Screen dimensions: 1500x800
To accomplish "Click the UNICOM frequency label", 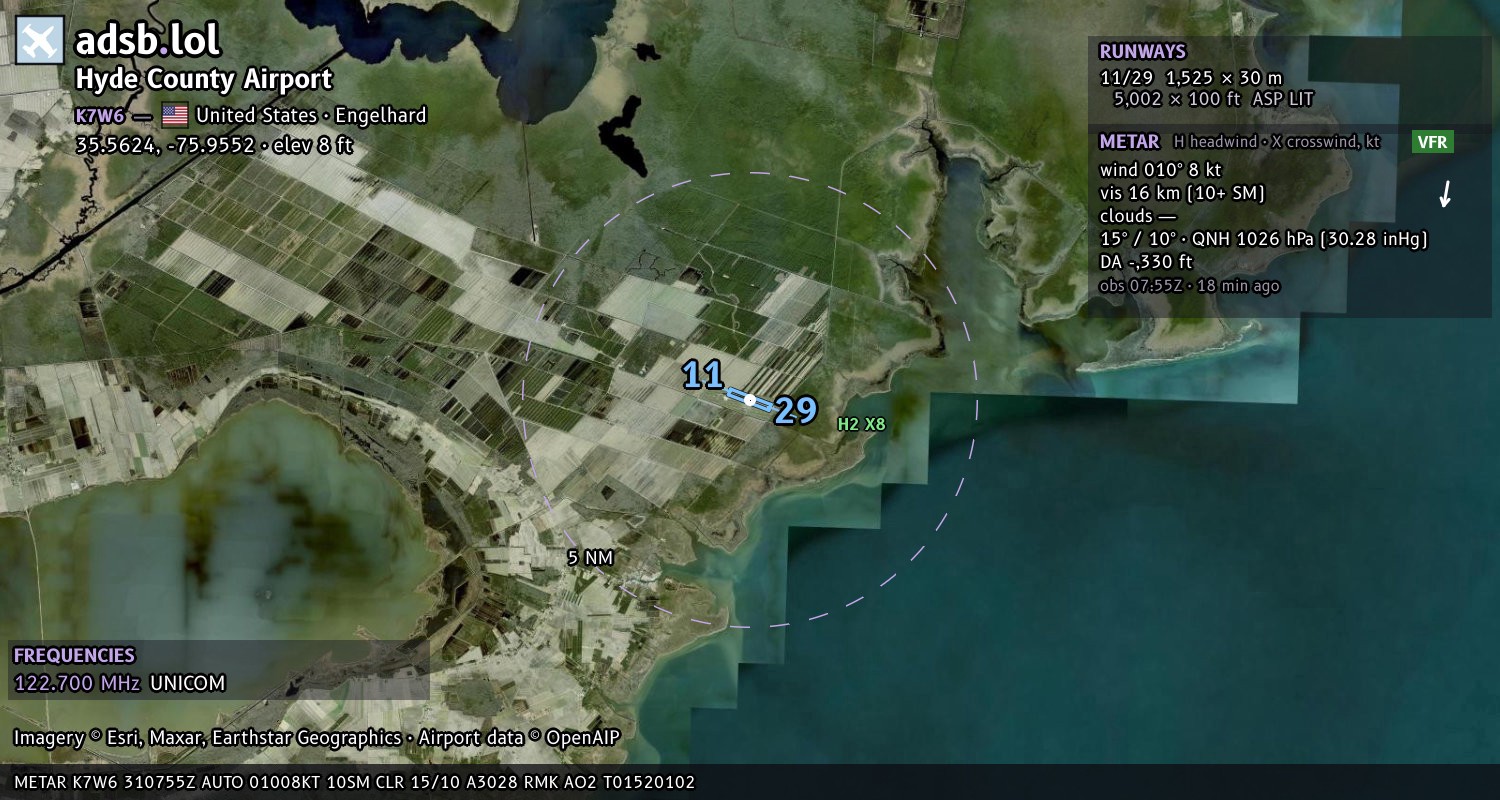I will click(188, 684).
